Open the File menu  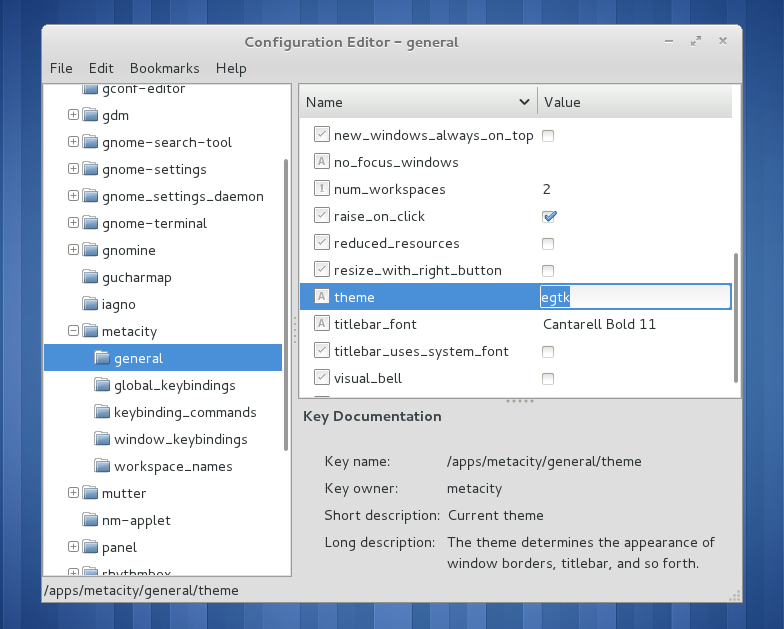click(x=61, y=68)
